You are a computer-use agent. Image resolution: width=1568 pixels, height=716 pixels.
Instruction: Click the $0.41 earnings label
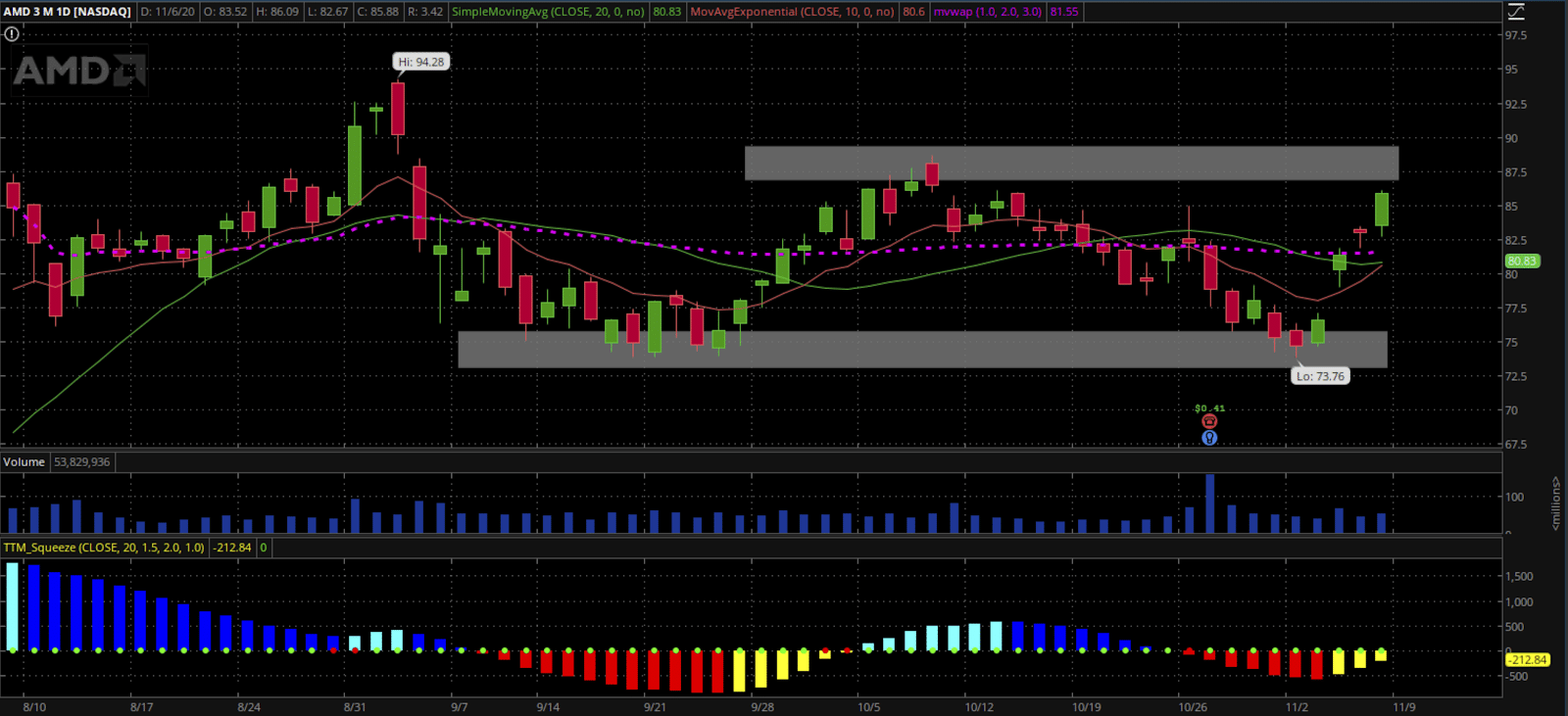click(1209, 408)
